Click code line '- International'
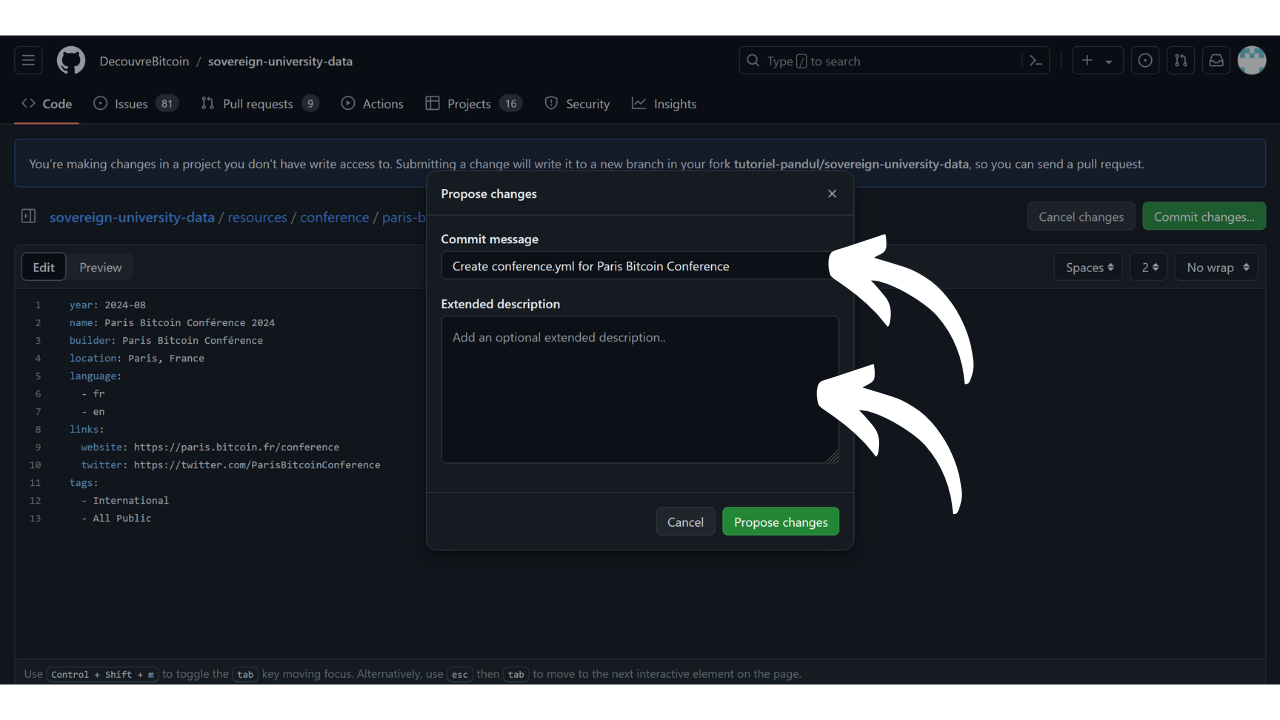1280x720 pixels. point(125,500)
